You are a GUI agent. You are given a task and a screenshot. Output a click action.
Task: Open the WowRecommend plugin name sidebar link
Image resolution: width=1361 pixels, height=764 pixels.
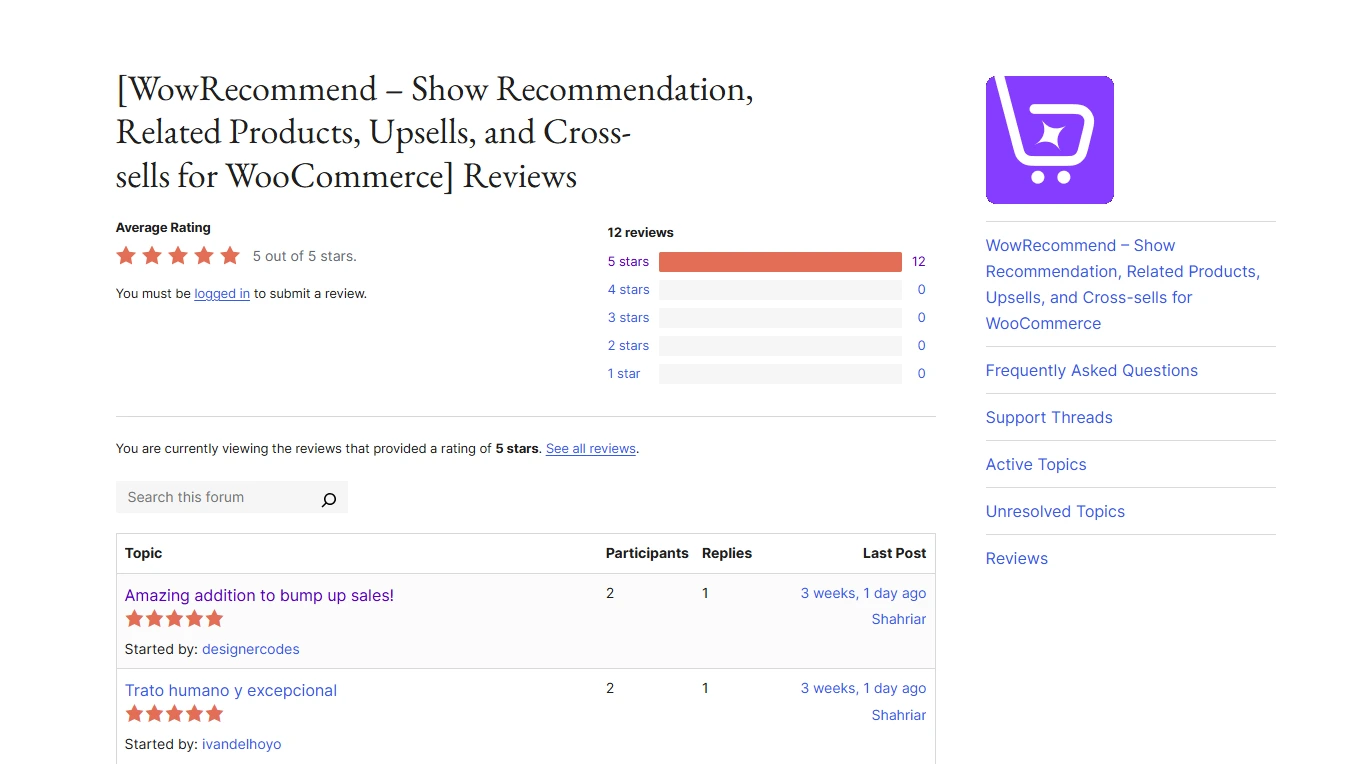1123,284
